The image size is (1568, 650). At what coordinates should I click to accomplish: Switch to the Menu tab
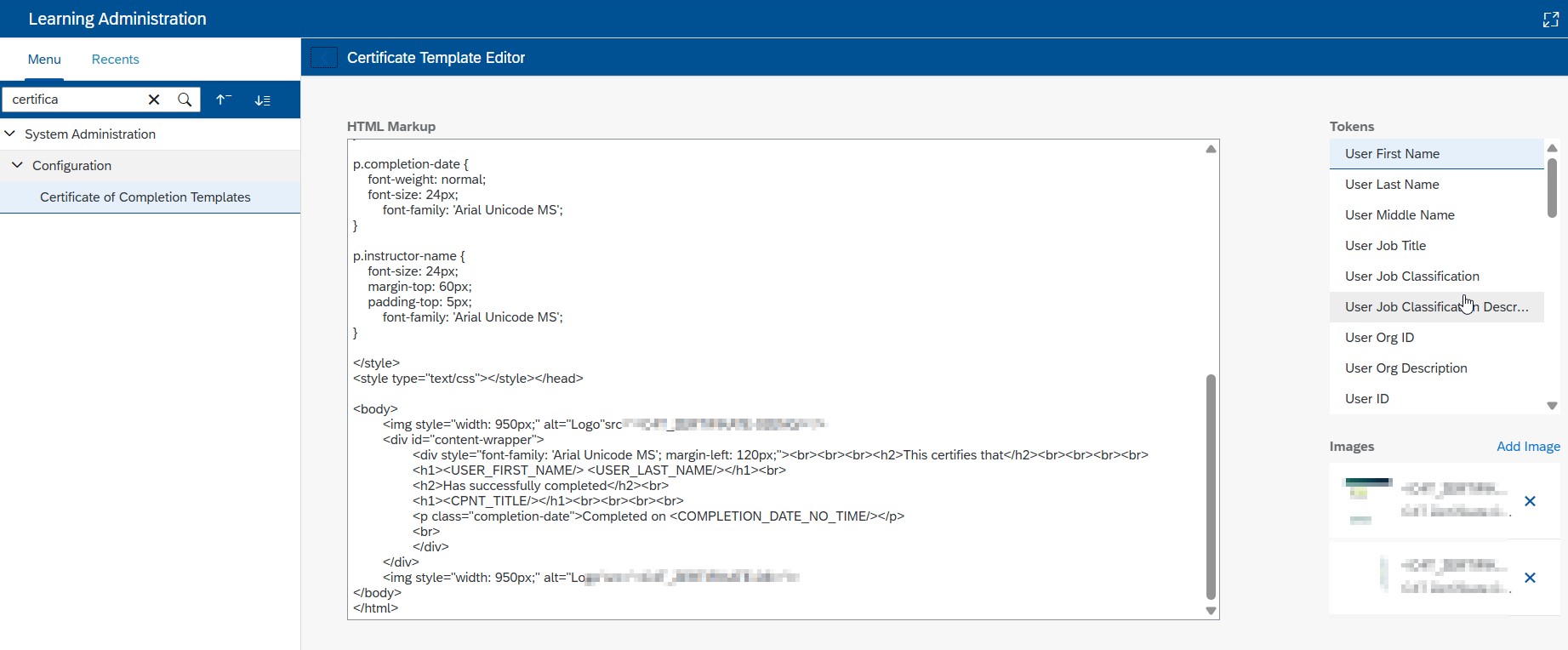(x=44, y=60)
